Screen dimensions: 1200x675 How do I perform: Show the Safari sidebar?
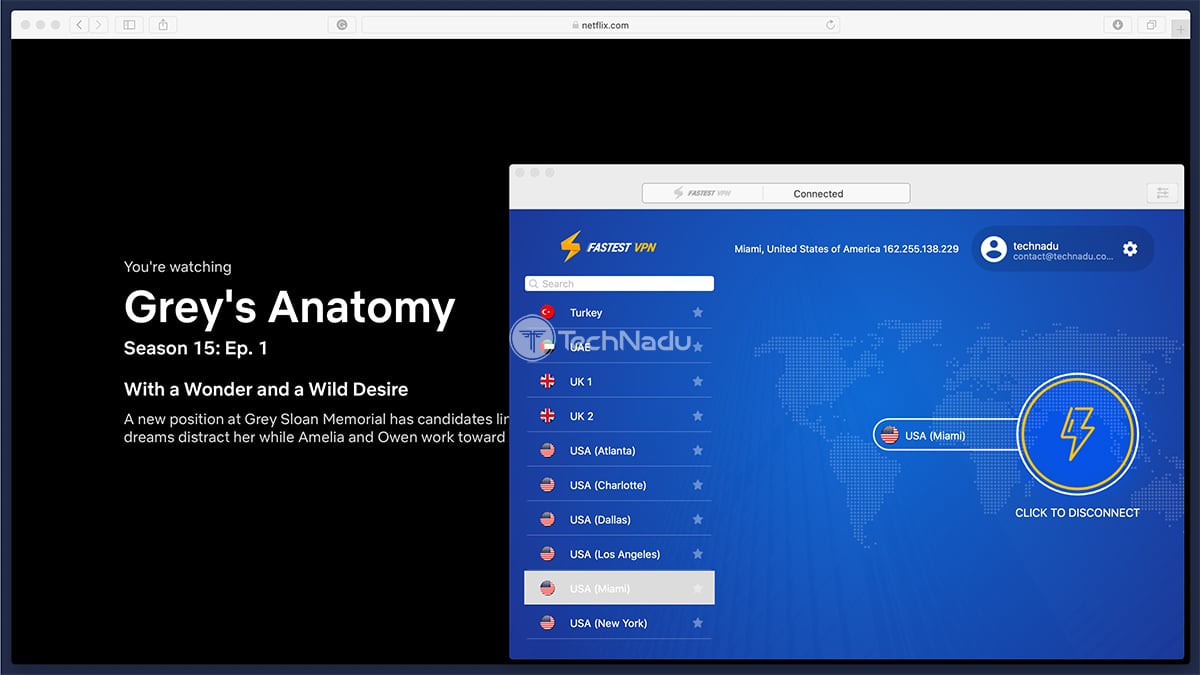[x=129, y=25]
